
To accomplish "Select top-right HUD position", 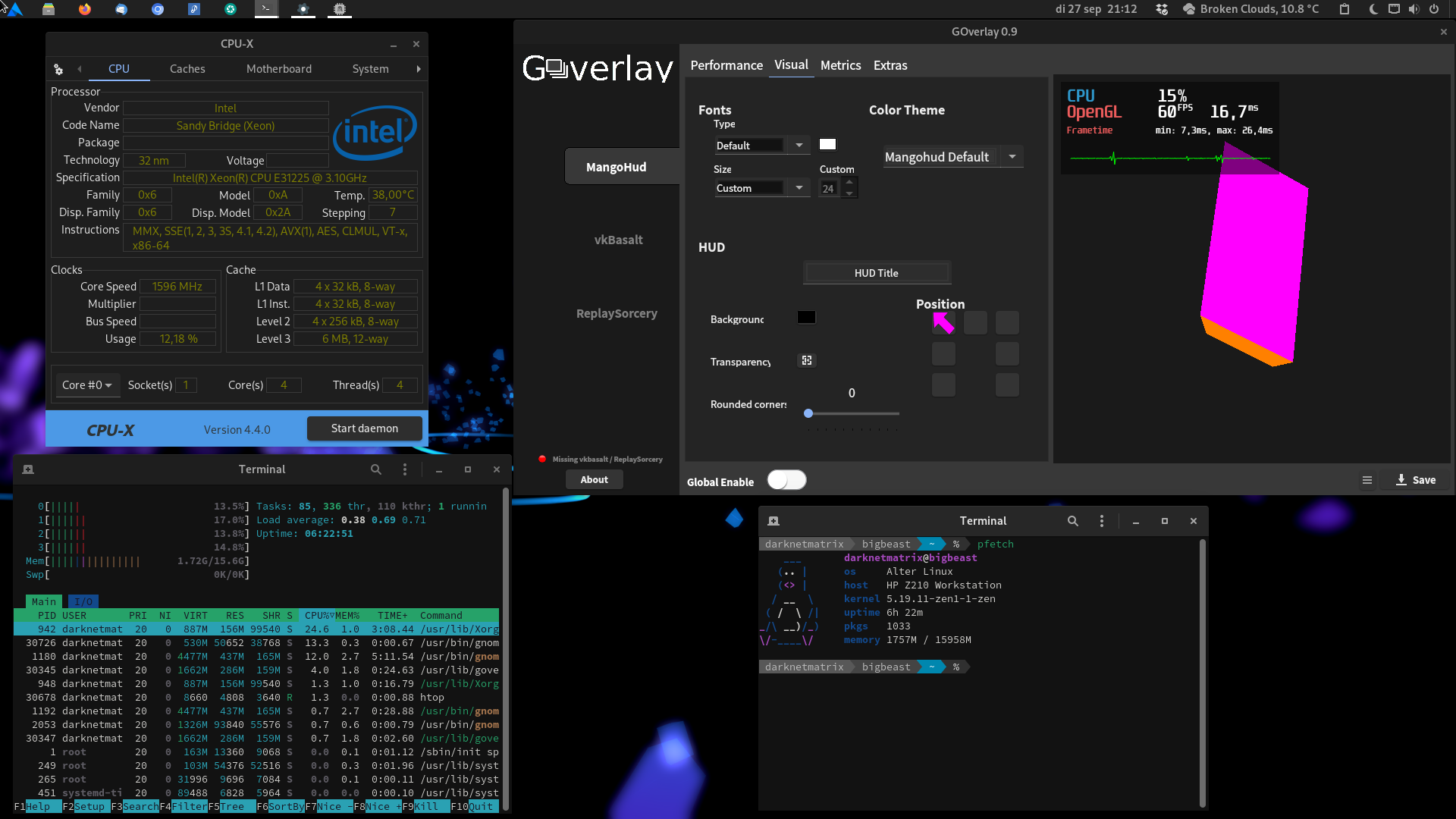I will click(x=1007, y=323).
